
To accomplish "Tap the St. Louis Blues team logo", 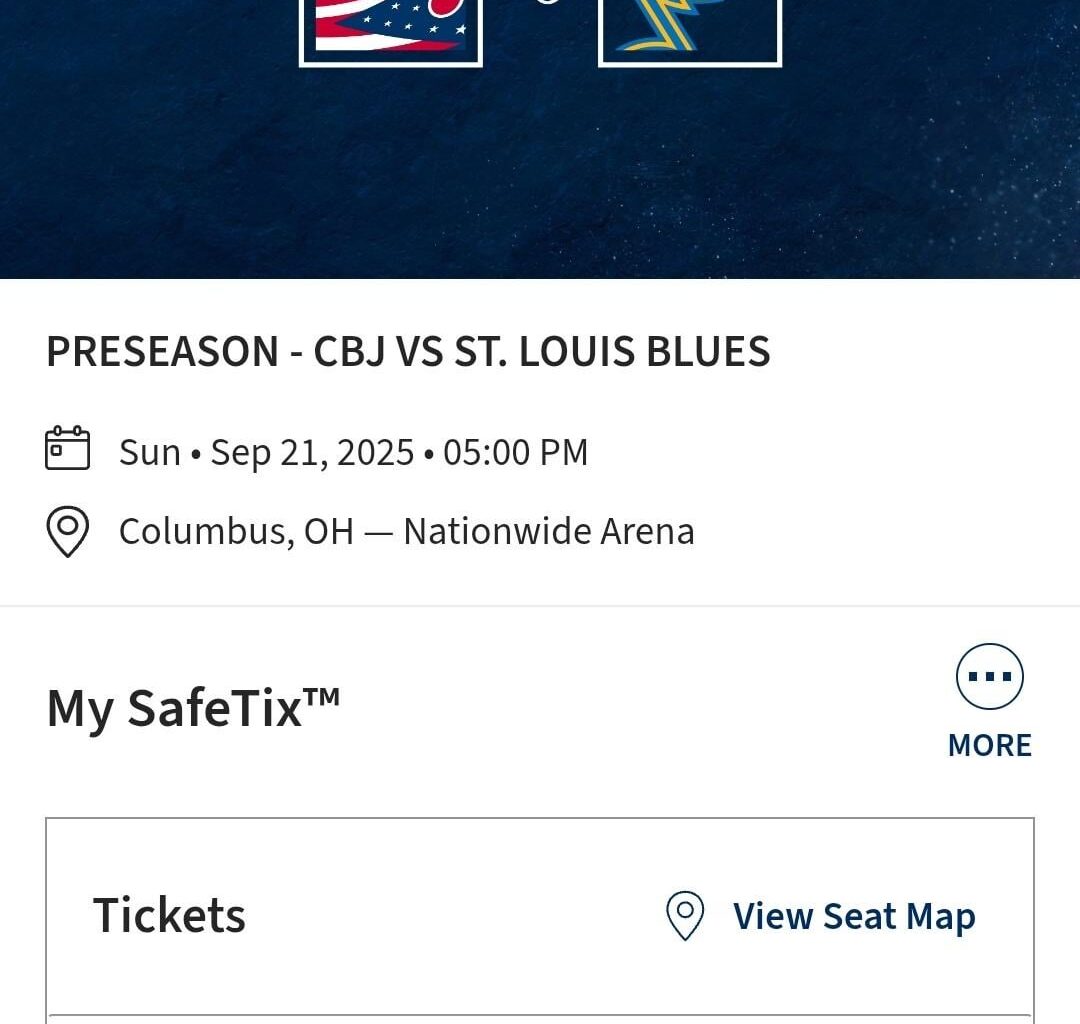I will tap(690, 30).
